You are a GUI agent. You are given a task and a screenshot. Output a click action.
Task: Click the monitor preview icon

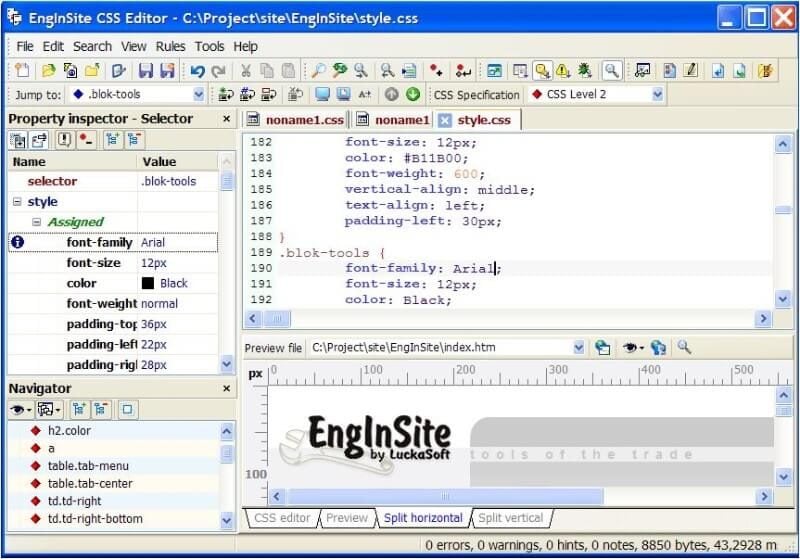(322, 94)
